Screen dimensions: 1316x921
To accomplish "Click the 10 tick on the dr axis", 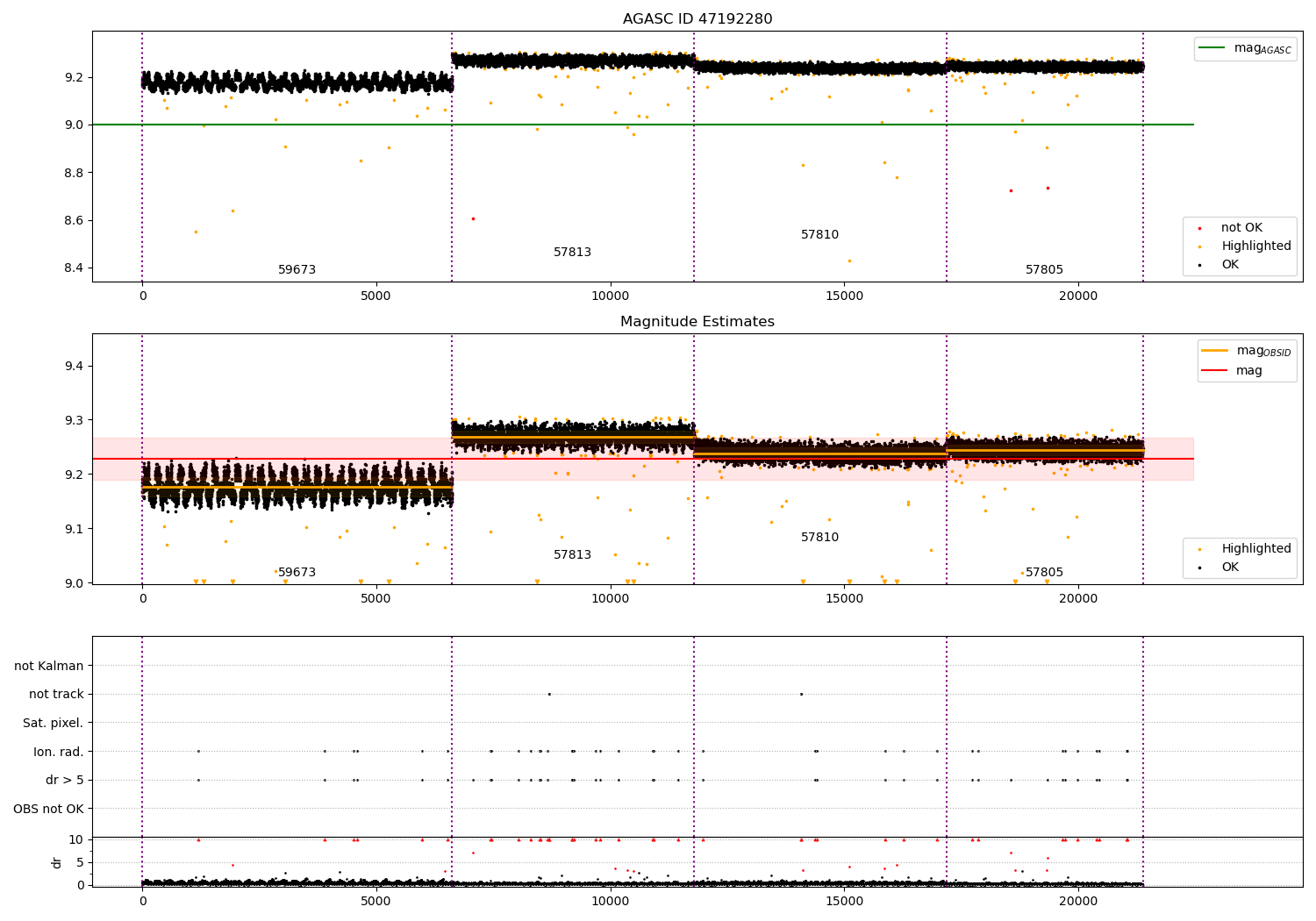I will click(76, 840).
